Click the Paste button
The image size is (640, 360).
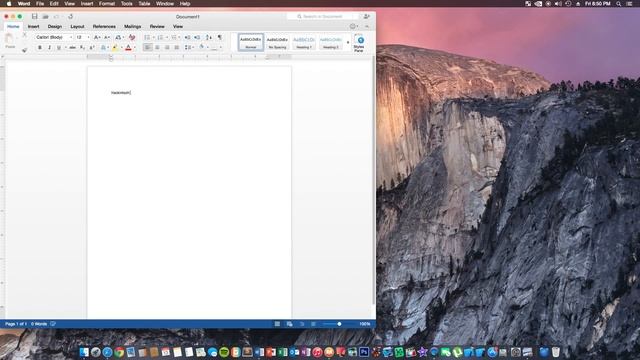tap(10, 41)
